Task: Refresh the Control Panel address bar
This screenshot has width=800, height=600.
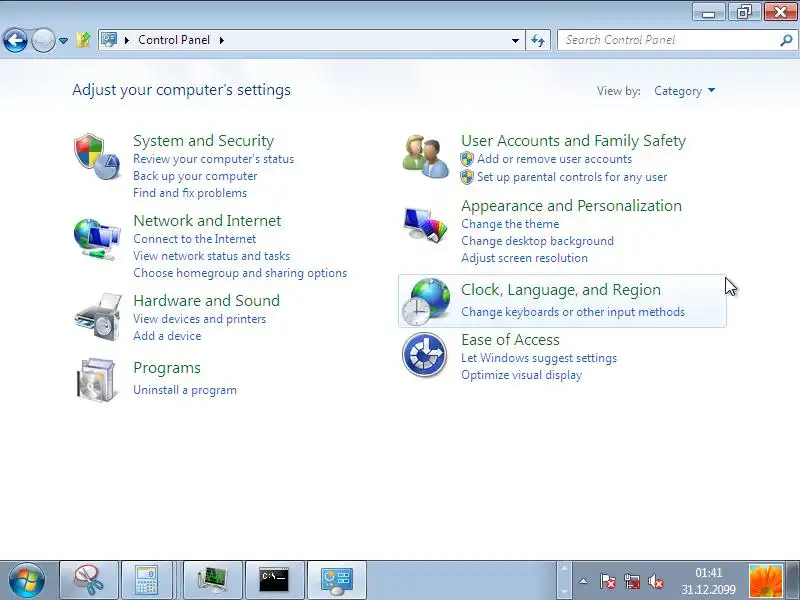Action: click(x=538, y=40)
